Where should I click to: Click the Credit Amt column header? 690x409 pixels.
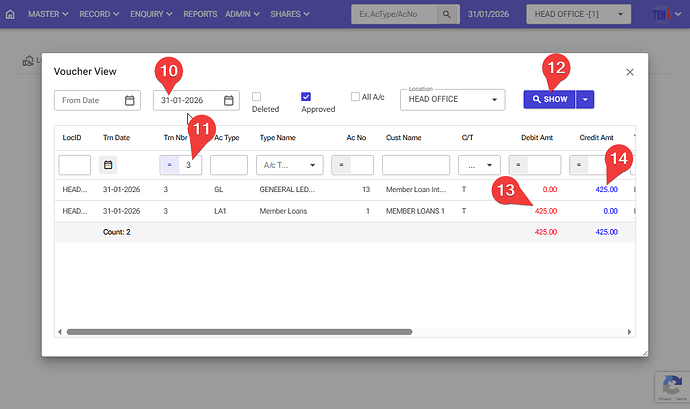point(596,136)
